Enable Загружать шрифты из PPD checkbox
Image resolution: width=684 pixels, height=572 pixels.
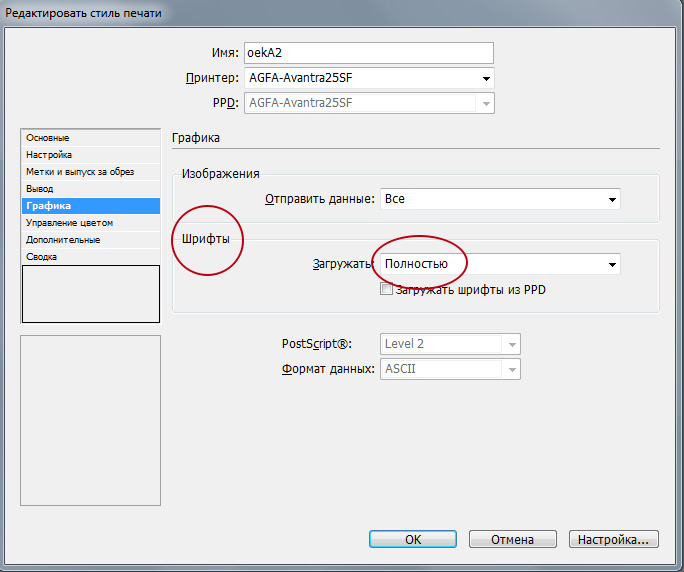coord(386,289)
